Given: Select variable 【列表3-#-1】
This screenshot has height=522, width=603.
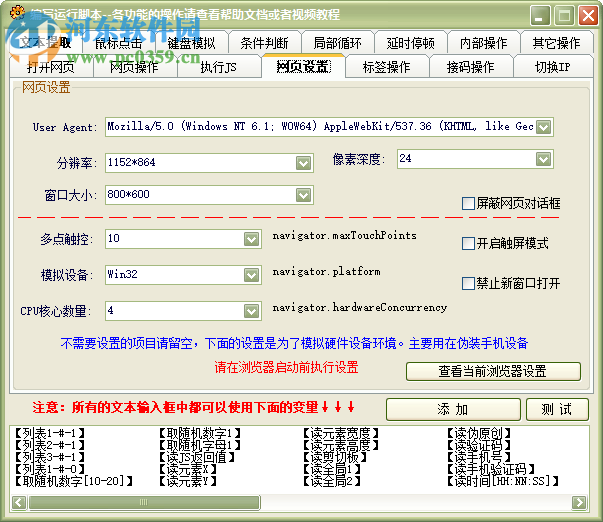Looking at the screenshot, I should [50, 457].
